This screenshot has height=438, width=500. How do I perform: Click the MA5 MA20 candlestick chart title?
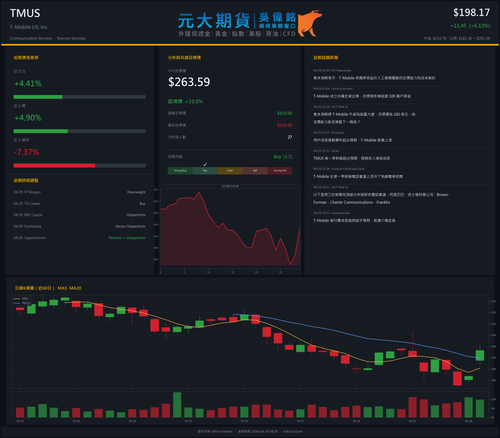tap(48, 288)
